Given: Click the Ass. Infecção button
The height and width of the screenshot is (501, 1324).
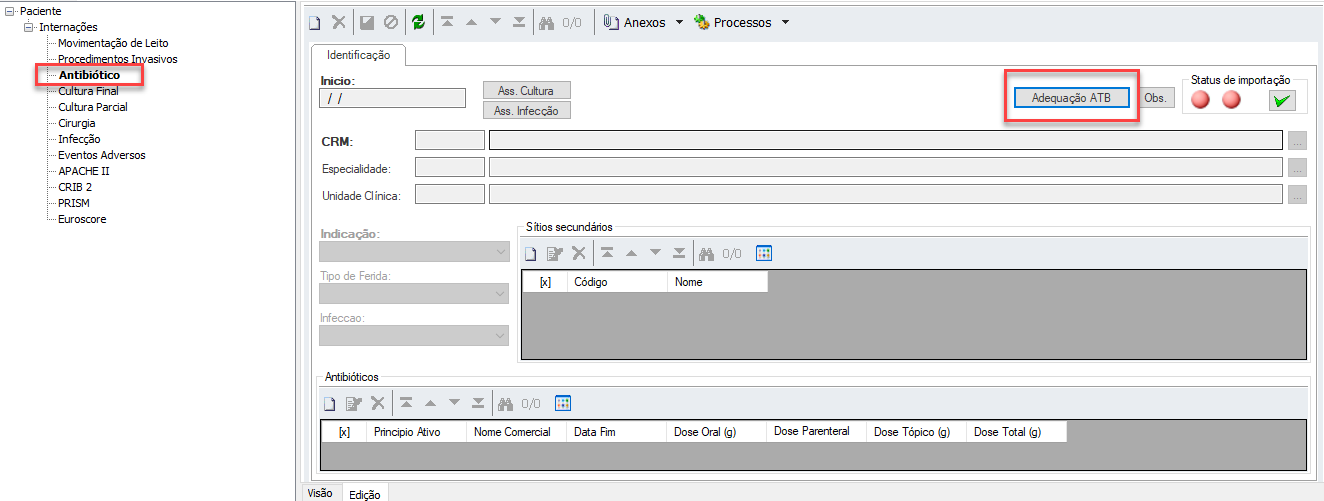Looking at the screenshot, I should 526,111.
